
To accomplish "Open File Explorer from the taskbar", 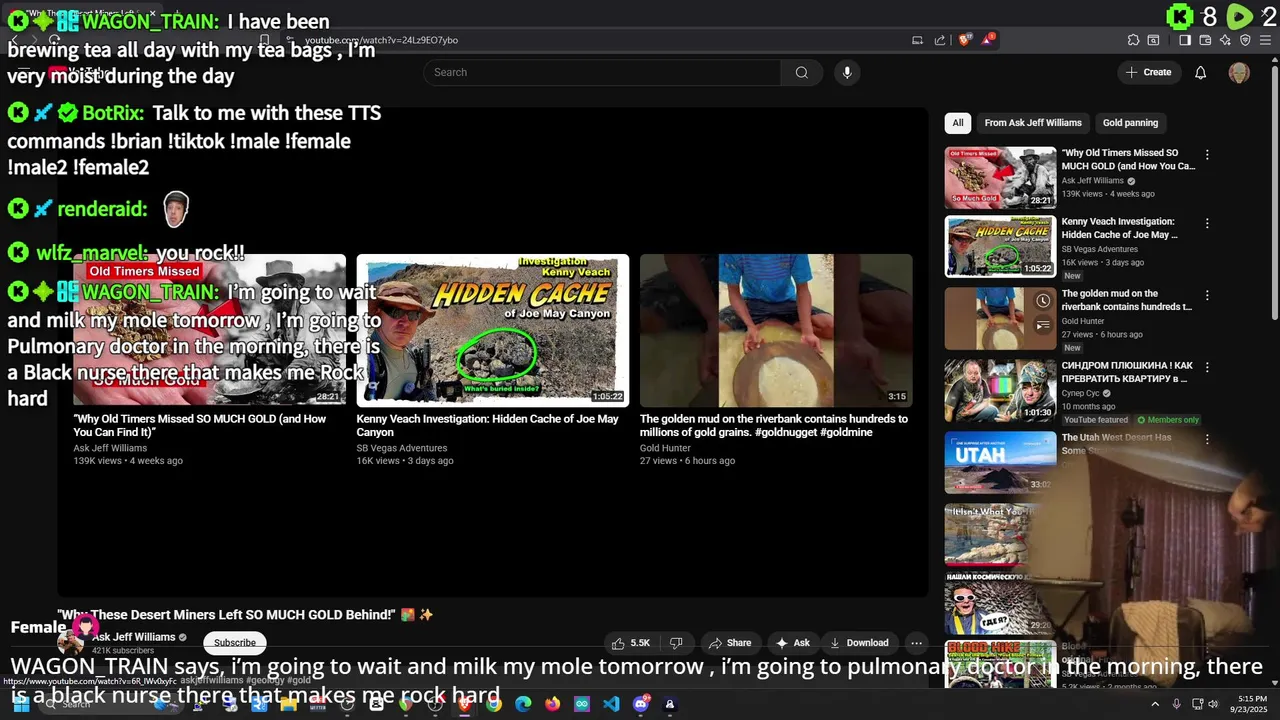I will [289, 704].
